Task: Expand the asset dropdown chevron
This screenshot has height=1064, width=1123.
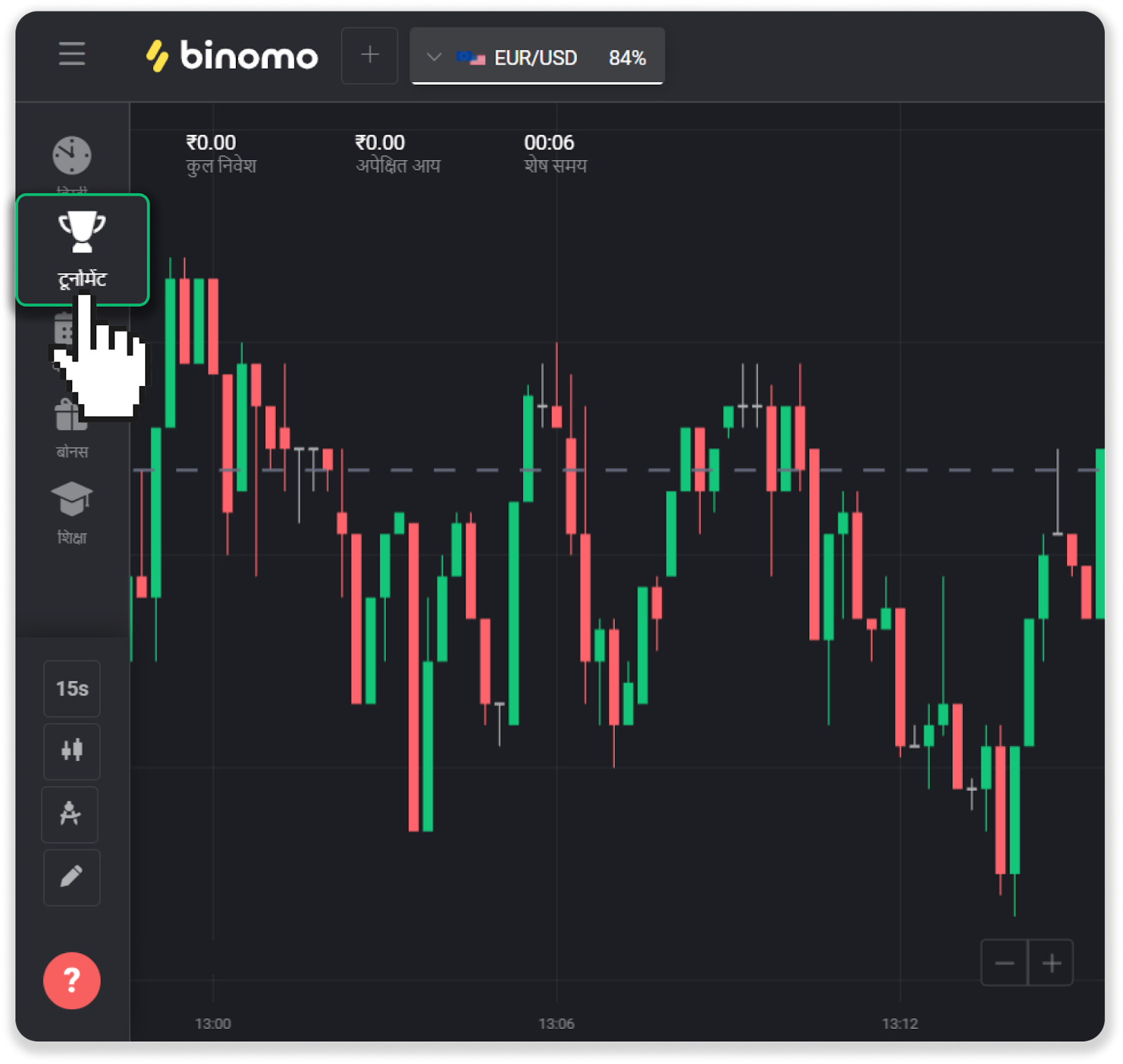Action: click(434, 57)
